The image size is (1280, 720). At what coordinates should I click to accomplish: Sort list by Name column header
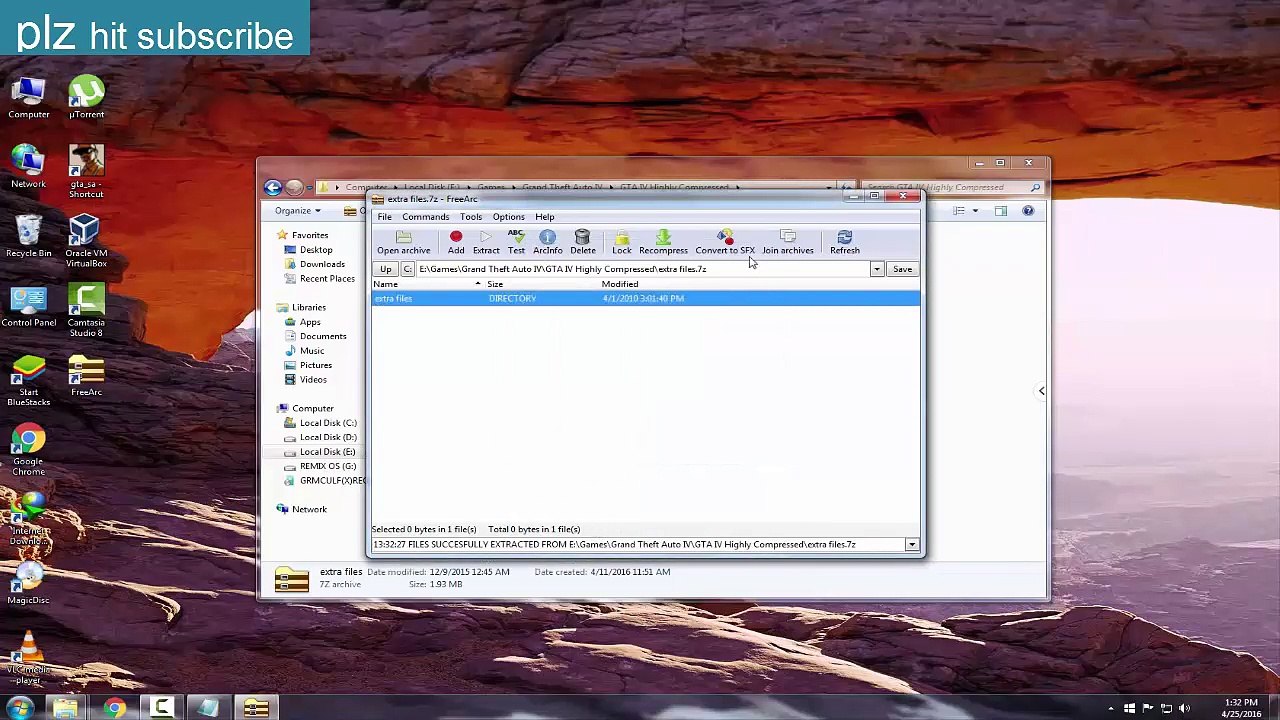(x=427, y=284)
